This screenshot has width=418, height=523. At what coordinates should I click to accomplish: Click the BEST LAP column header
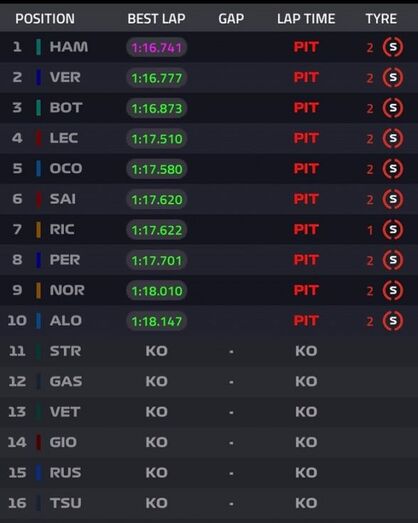(x=156, y=19)
